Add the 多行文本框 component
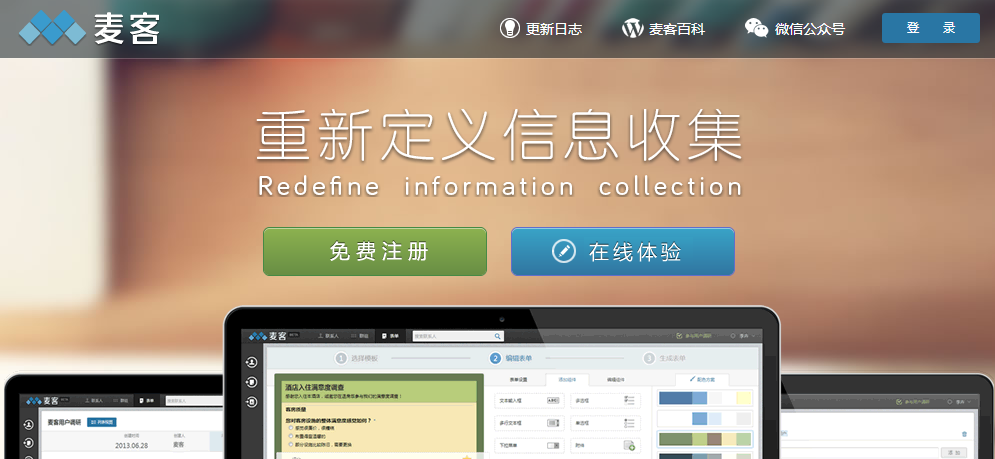995x459 pixels. point(529,423)
